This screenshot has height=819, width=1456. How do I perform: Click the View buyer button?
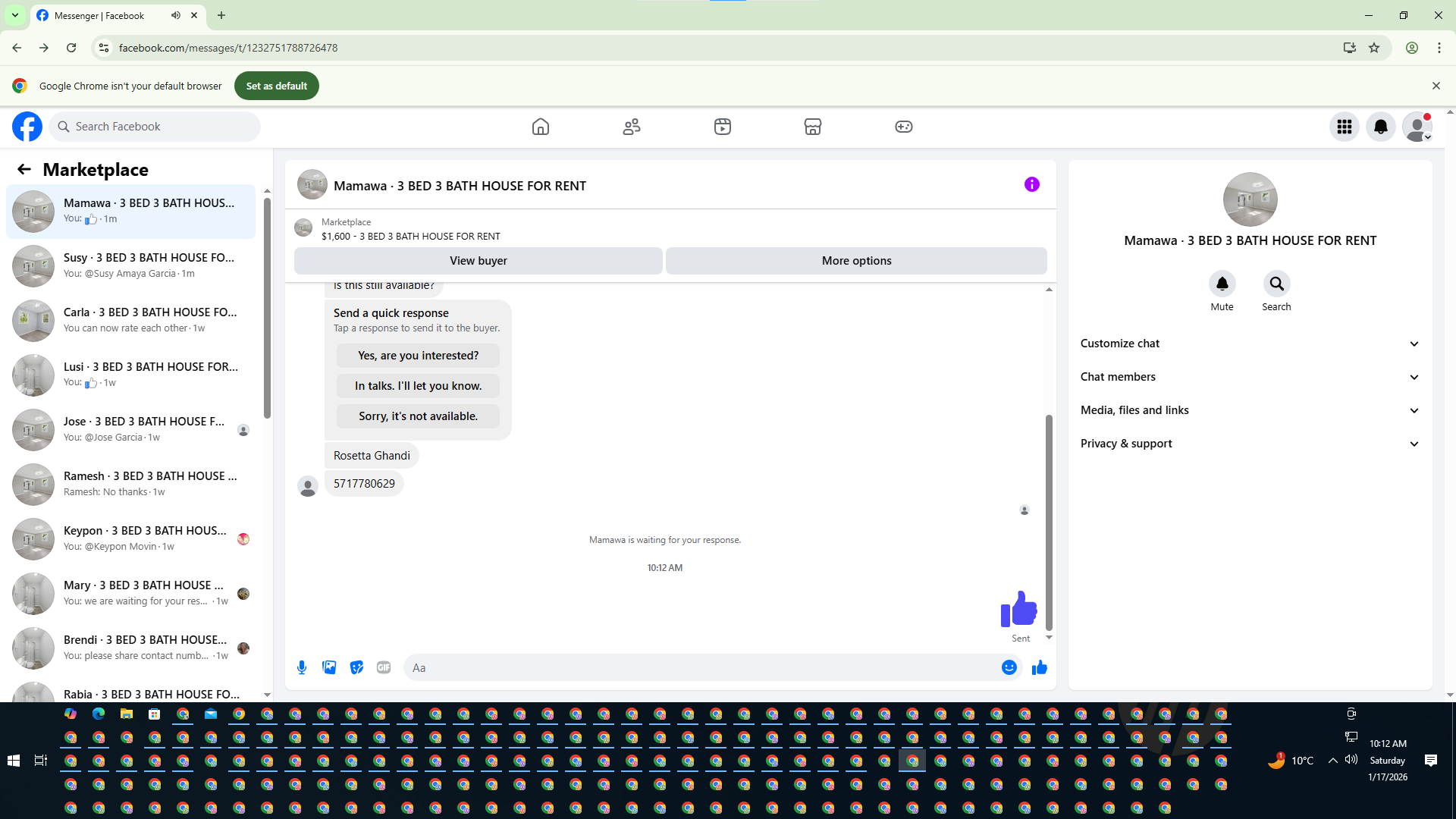[478, 260]
